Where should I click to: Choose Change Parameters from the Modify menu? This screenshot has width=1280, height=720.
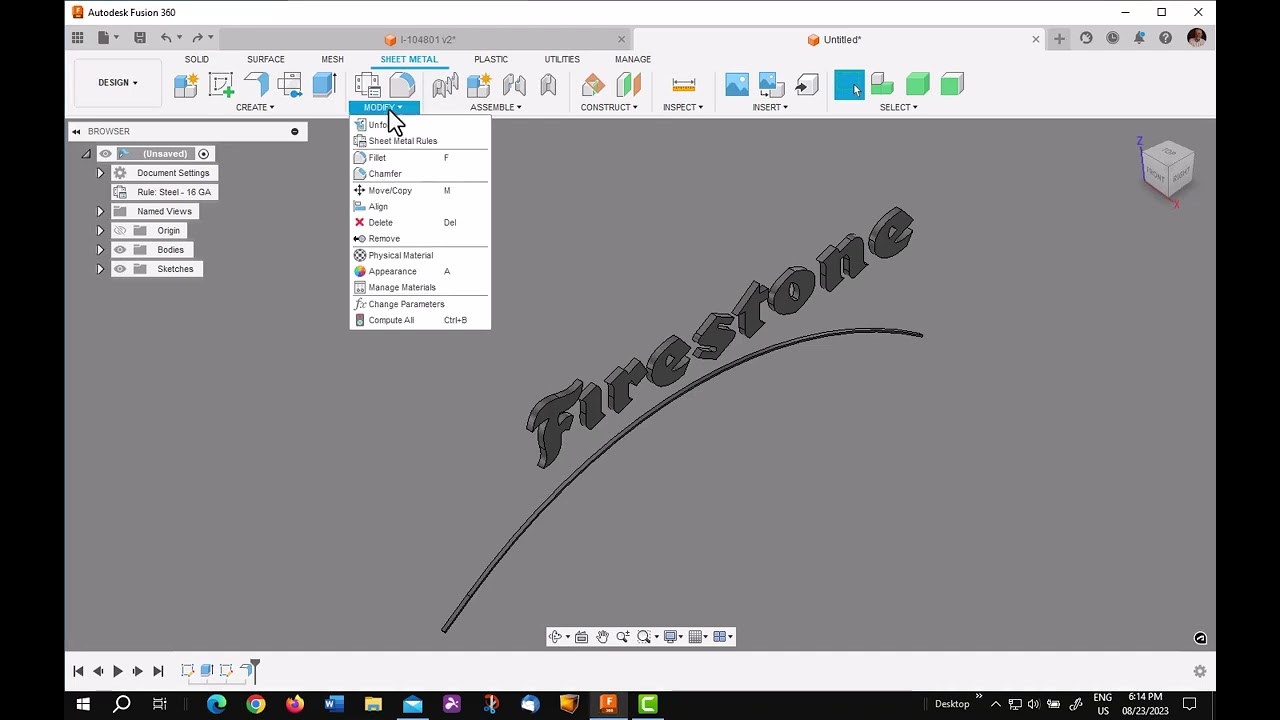420,304
